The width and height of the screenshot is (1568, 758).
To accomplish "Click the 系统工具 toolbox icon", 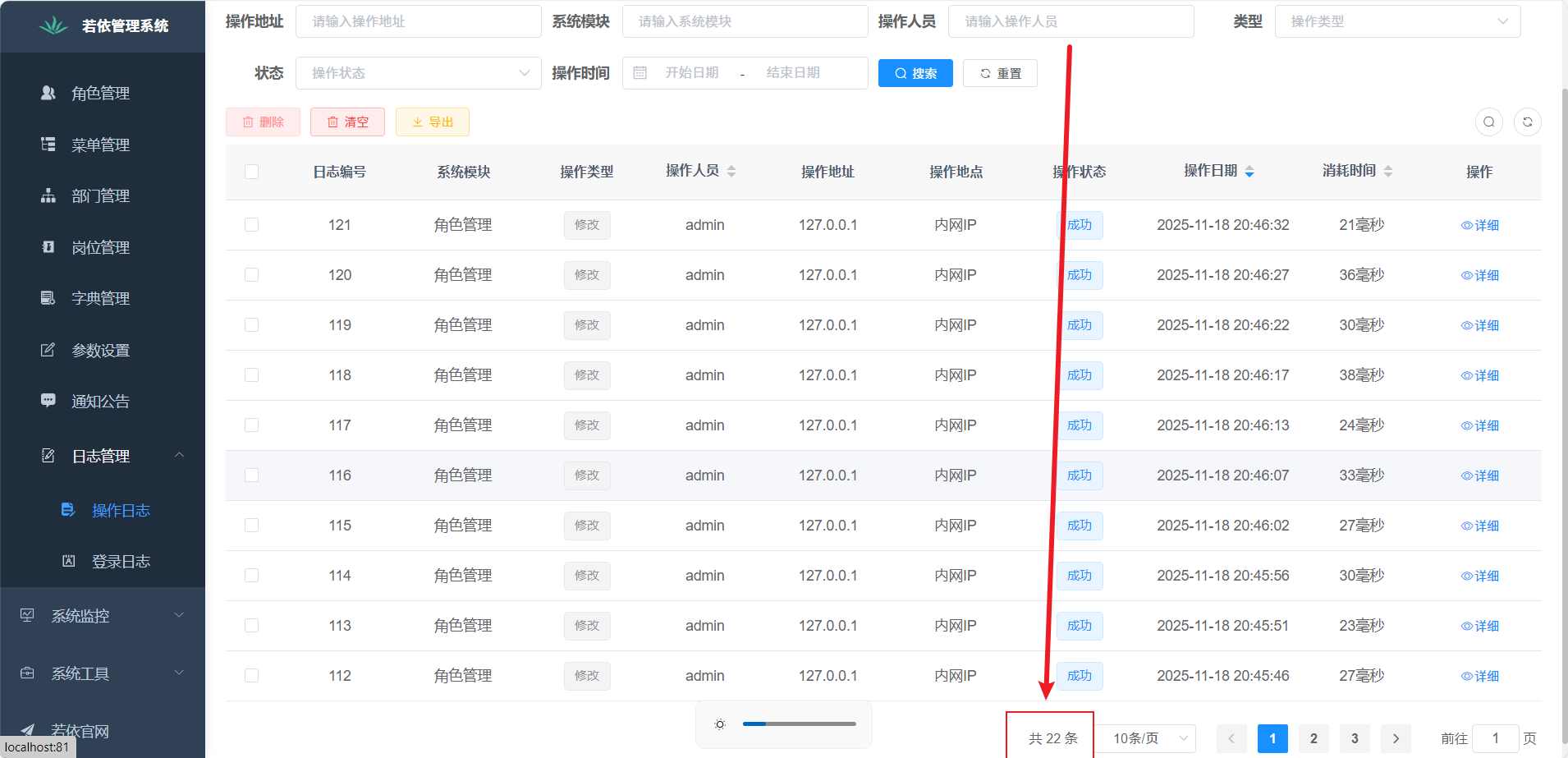I will click(x=27, y=673).
